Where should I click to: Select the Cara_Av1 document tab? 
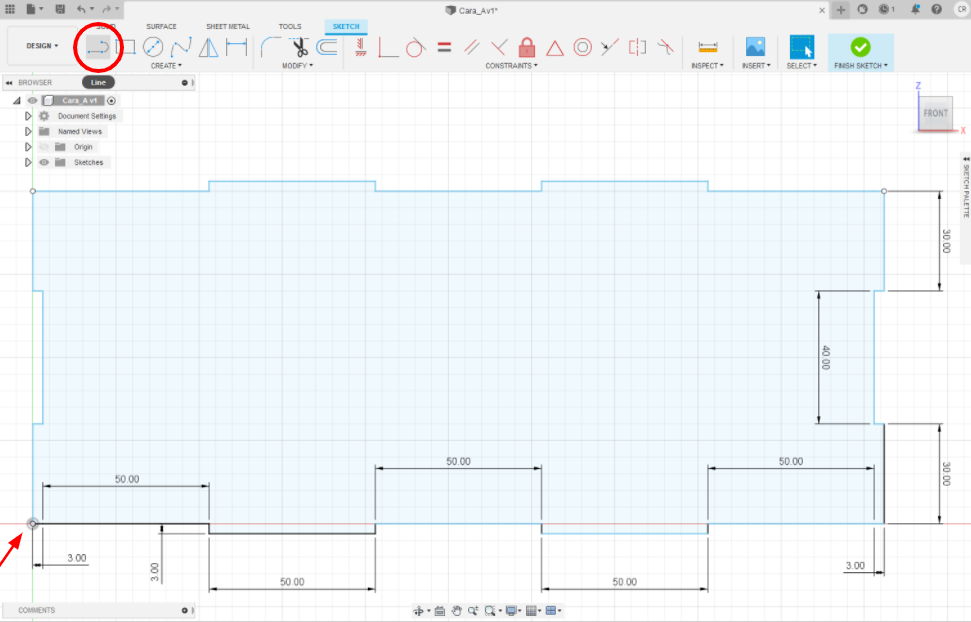[472, 11]
